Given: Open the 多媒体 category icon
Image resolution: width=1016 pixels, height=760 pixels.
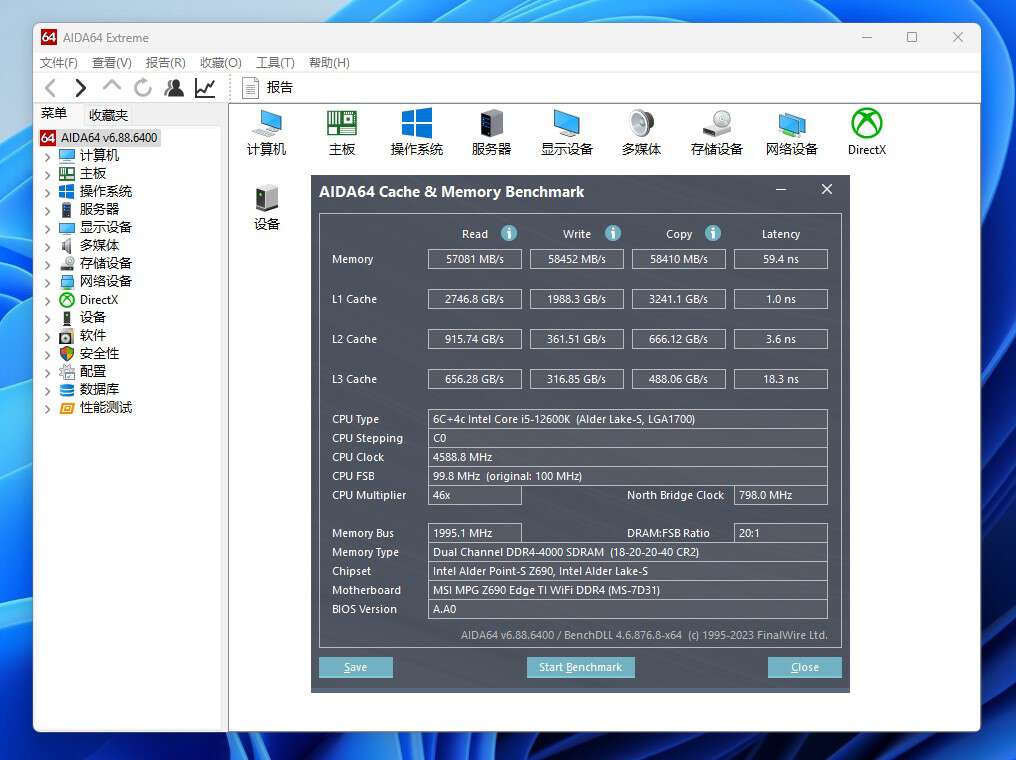Looking at the screenshot, I should [641, 131].
